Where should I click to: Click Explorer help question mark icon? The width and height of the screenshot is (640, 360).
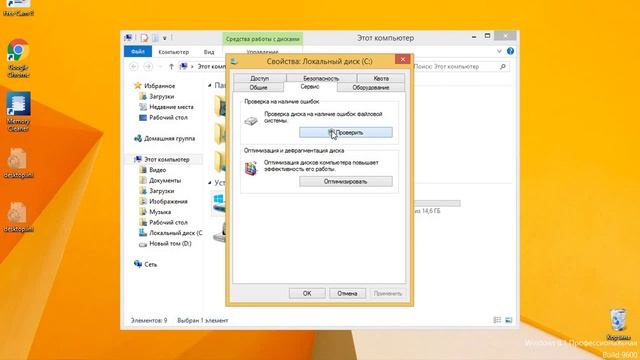pyautogui.click(x=510, y=51)
